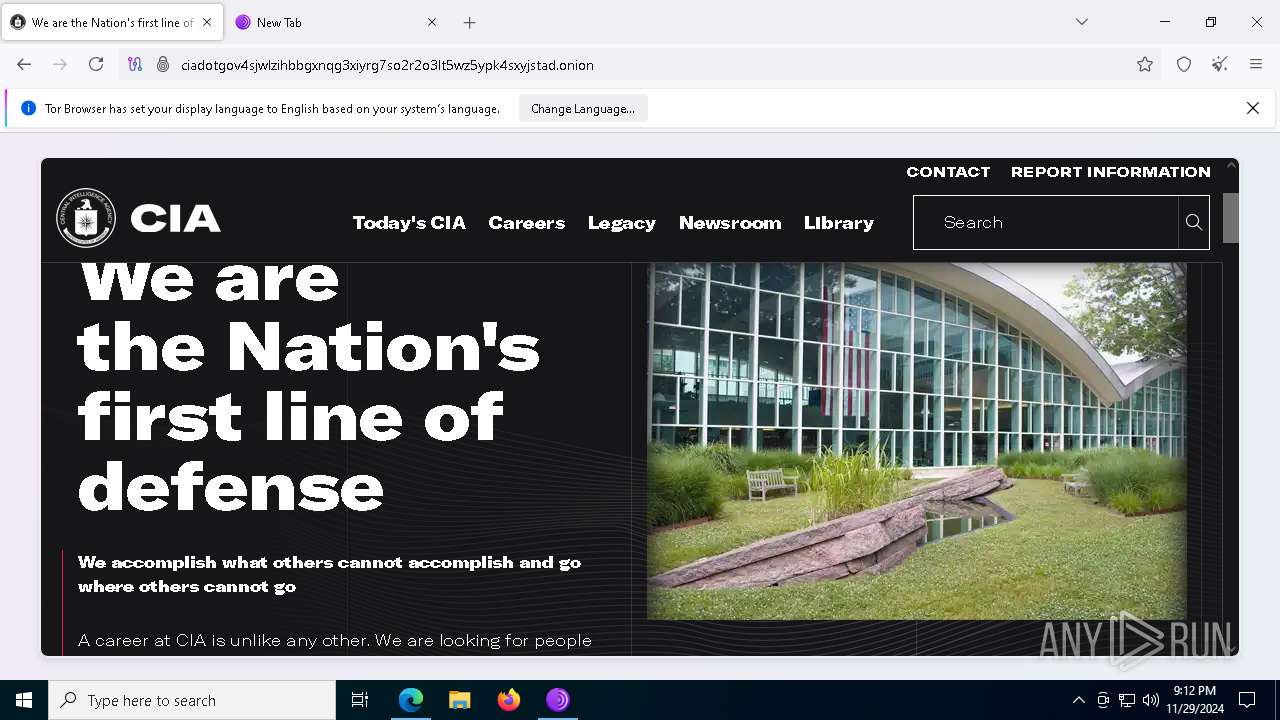
Task: Dismiss the language notification bar
Action: 1252,108
